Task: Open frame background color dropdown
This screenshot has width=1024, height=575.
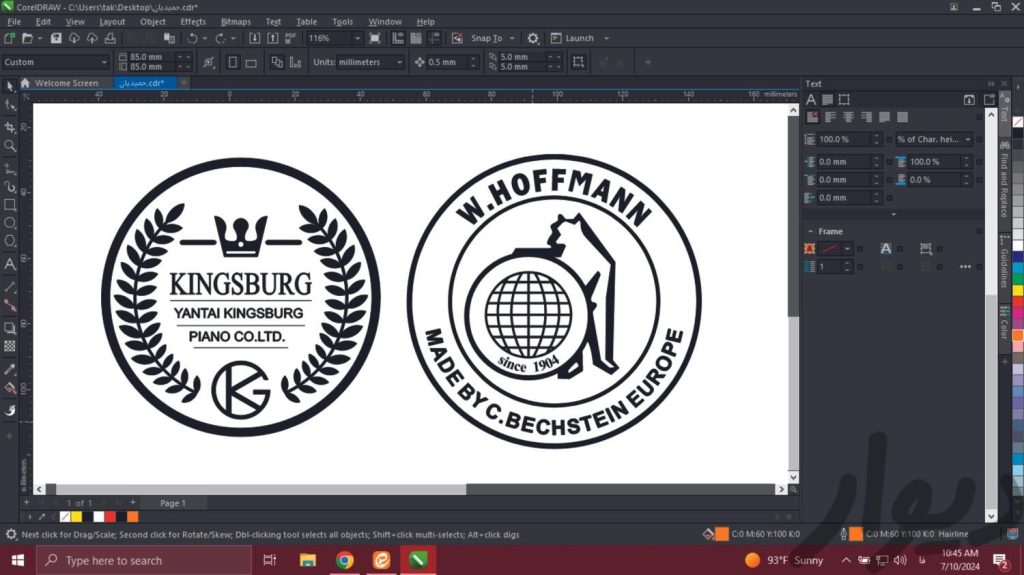Action: [x=847, y=249]
